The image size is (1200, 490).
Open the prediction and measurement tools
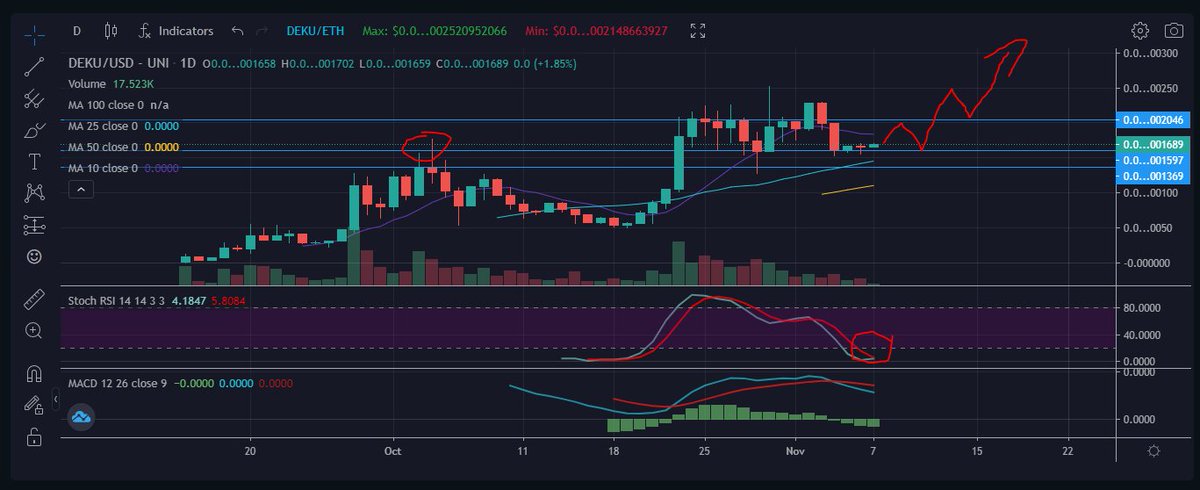coord(34,225)
